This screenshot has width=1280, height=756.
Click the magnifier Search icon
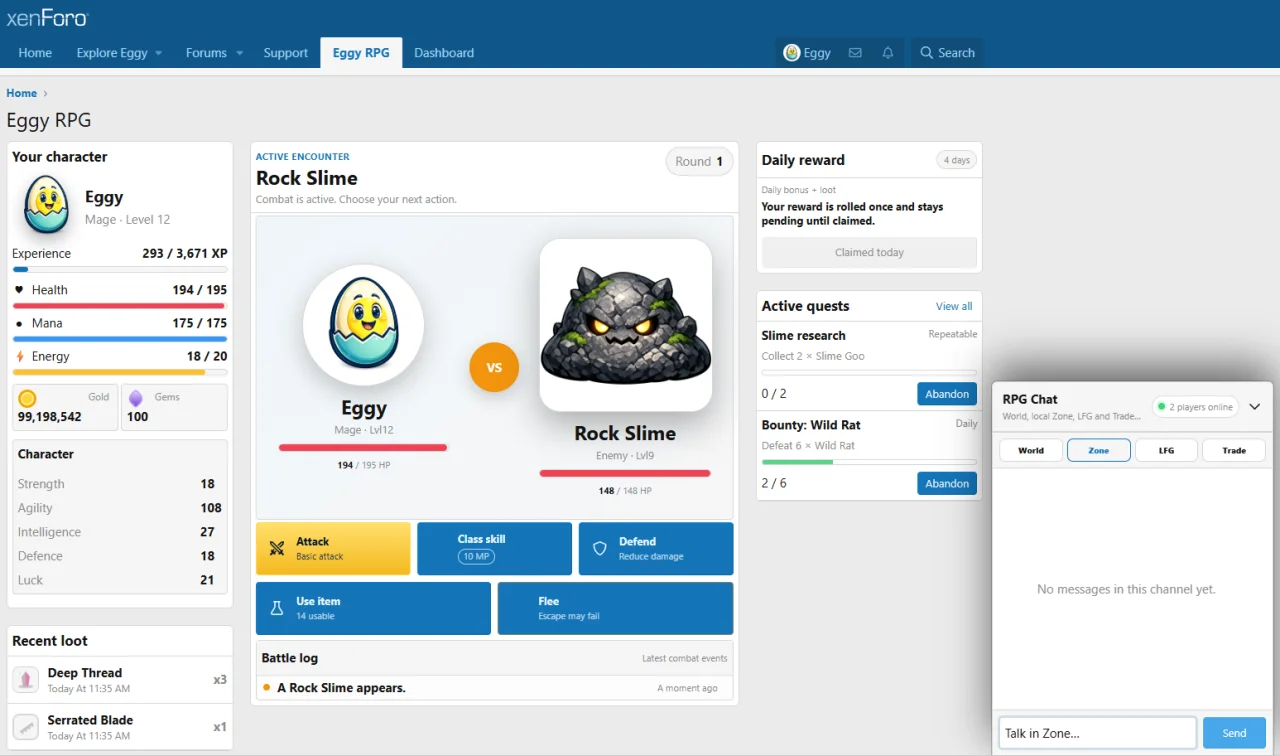[x=927, y=53]
